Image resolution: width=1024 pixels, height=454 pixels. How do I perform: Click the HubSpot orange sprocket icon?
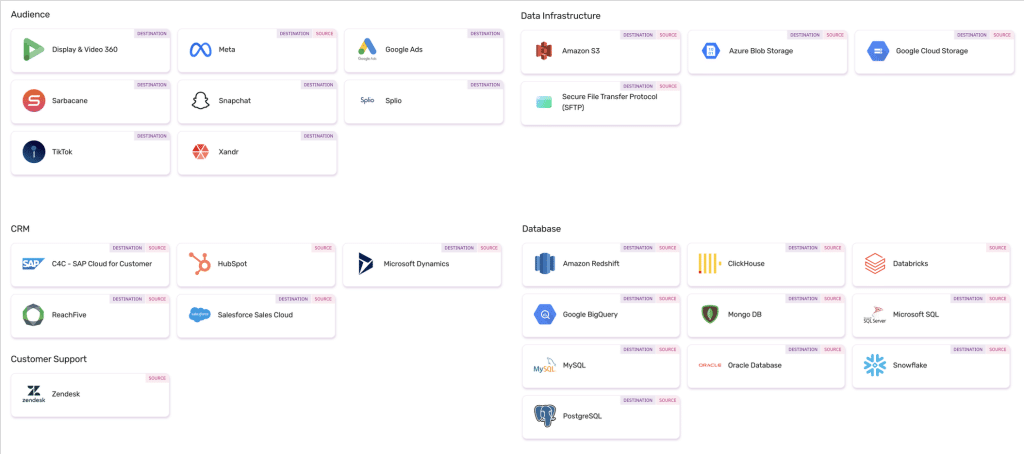[x=199, y=264]
